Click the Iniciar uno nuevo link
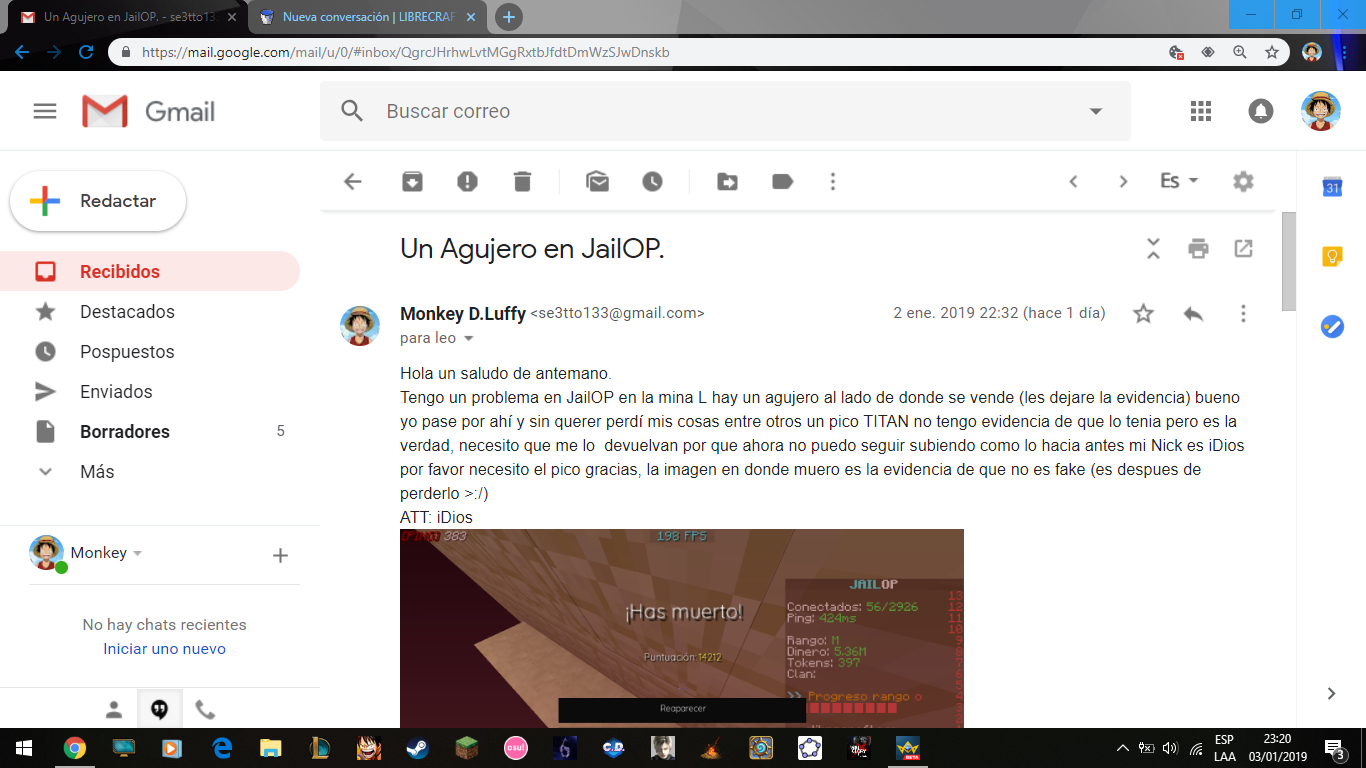The image size is (1366, 768). (x=164, y=648)
